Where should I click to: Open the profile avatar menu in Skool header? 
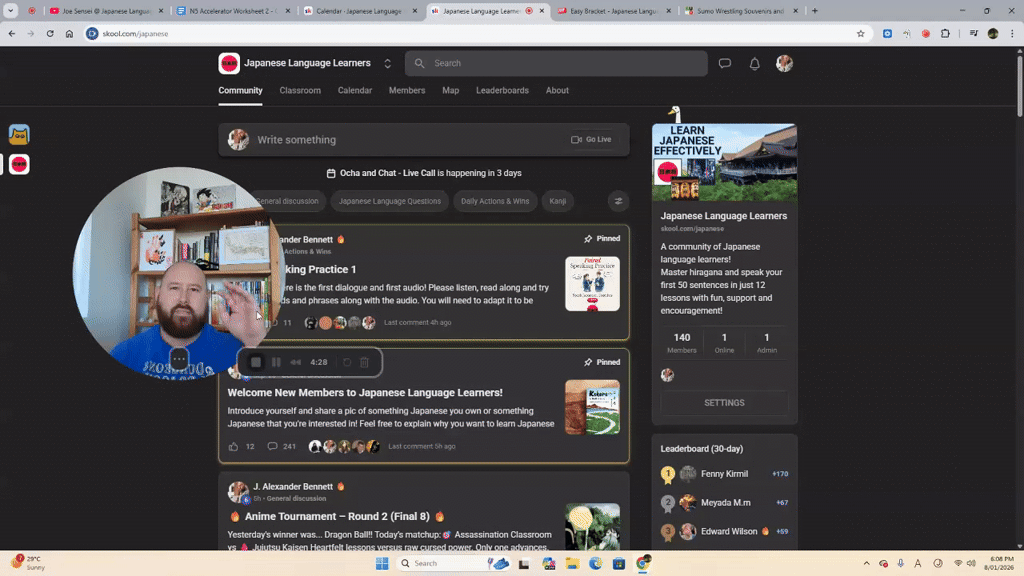point(784,63)
